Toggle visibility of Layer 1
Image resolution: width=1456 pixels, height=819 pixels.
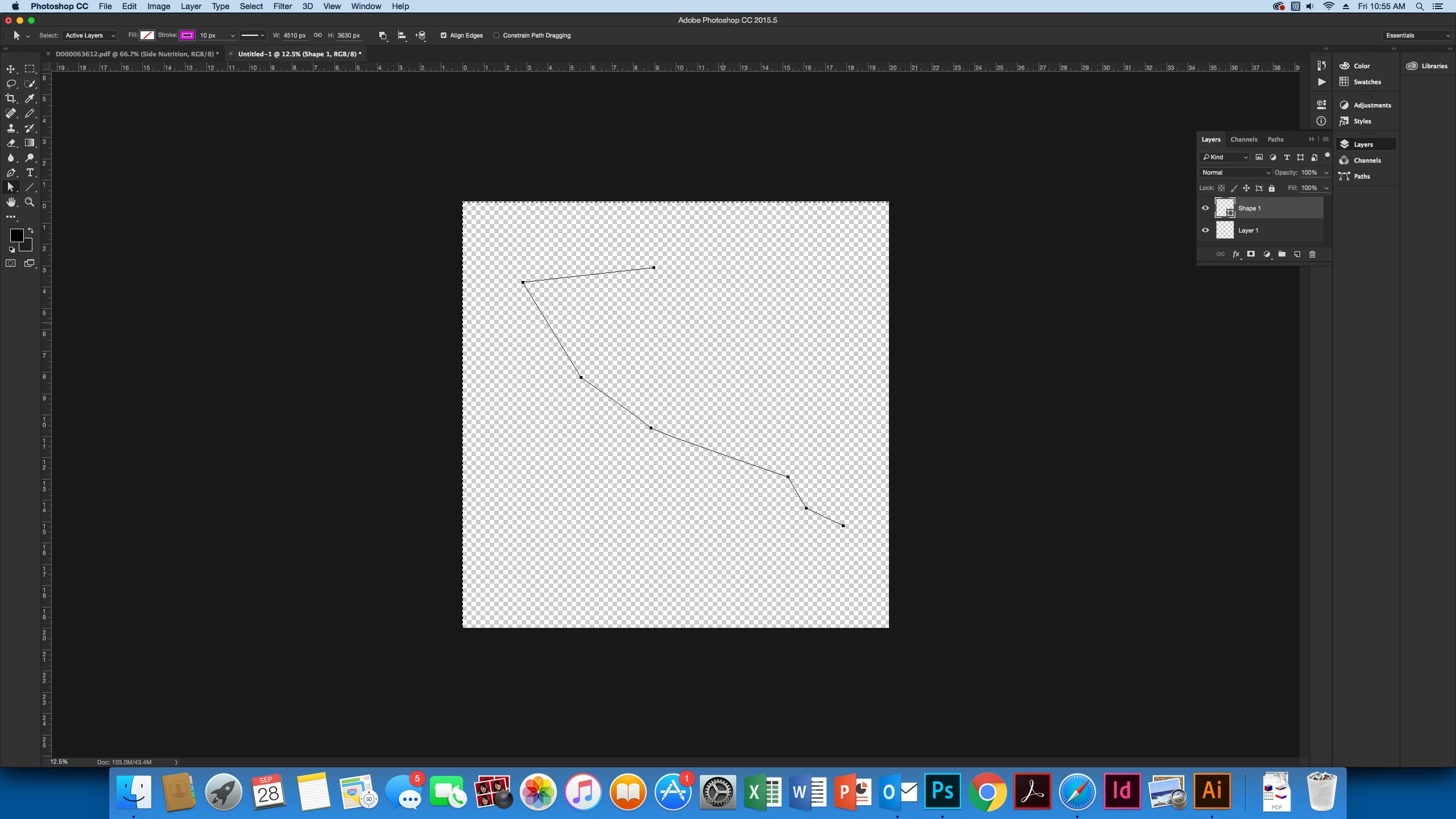click(x=1205, y=230)
